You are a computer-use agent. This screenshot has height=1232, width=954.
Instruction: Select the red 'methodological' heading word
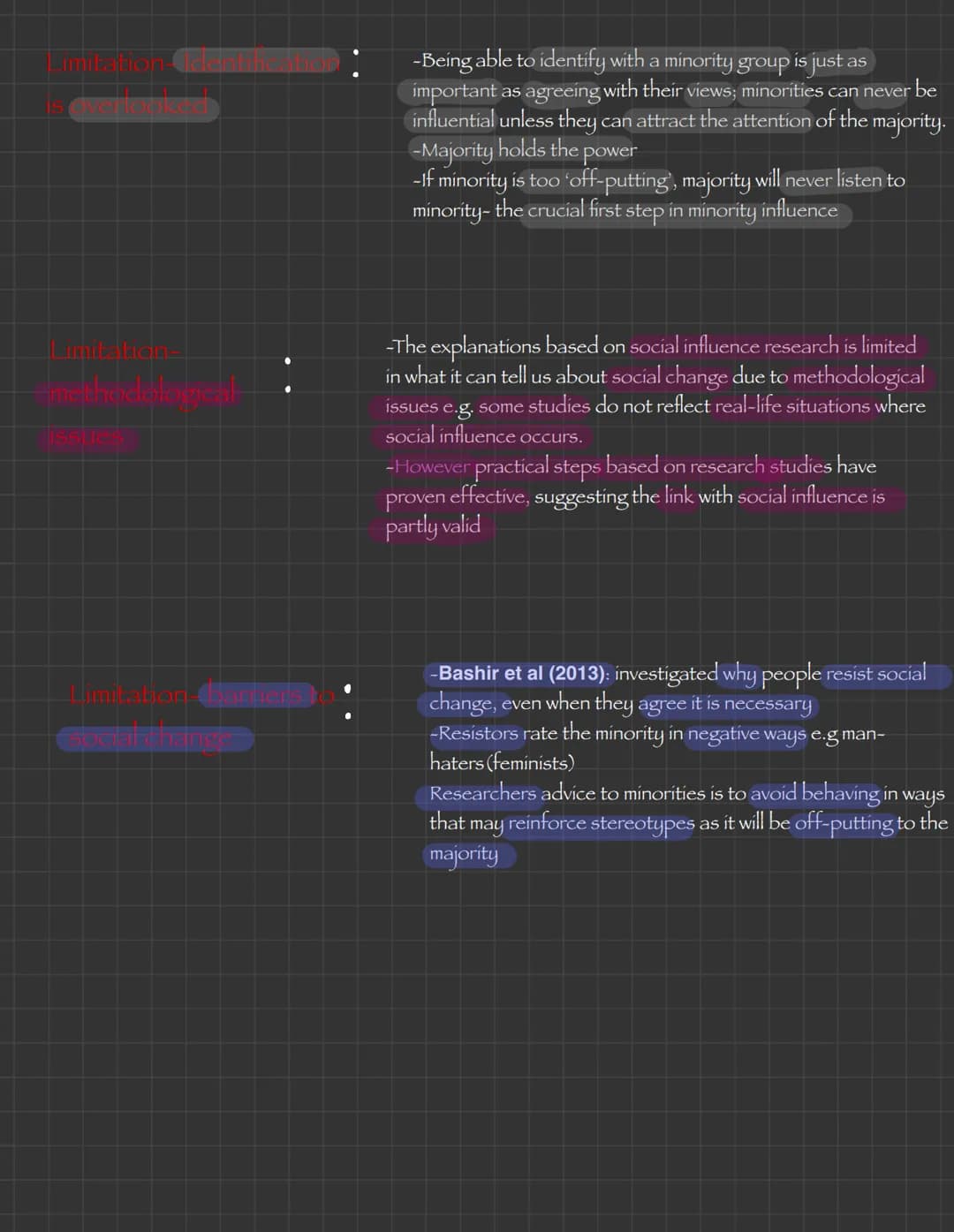pyautogui.click(x=142, y=391)
